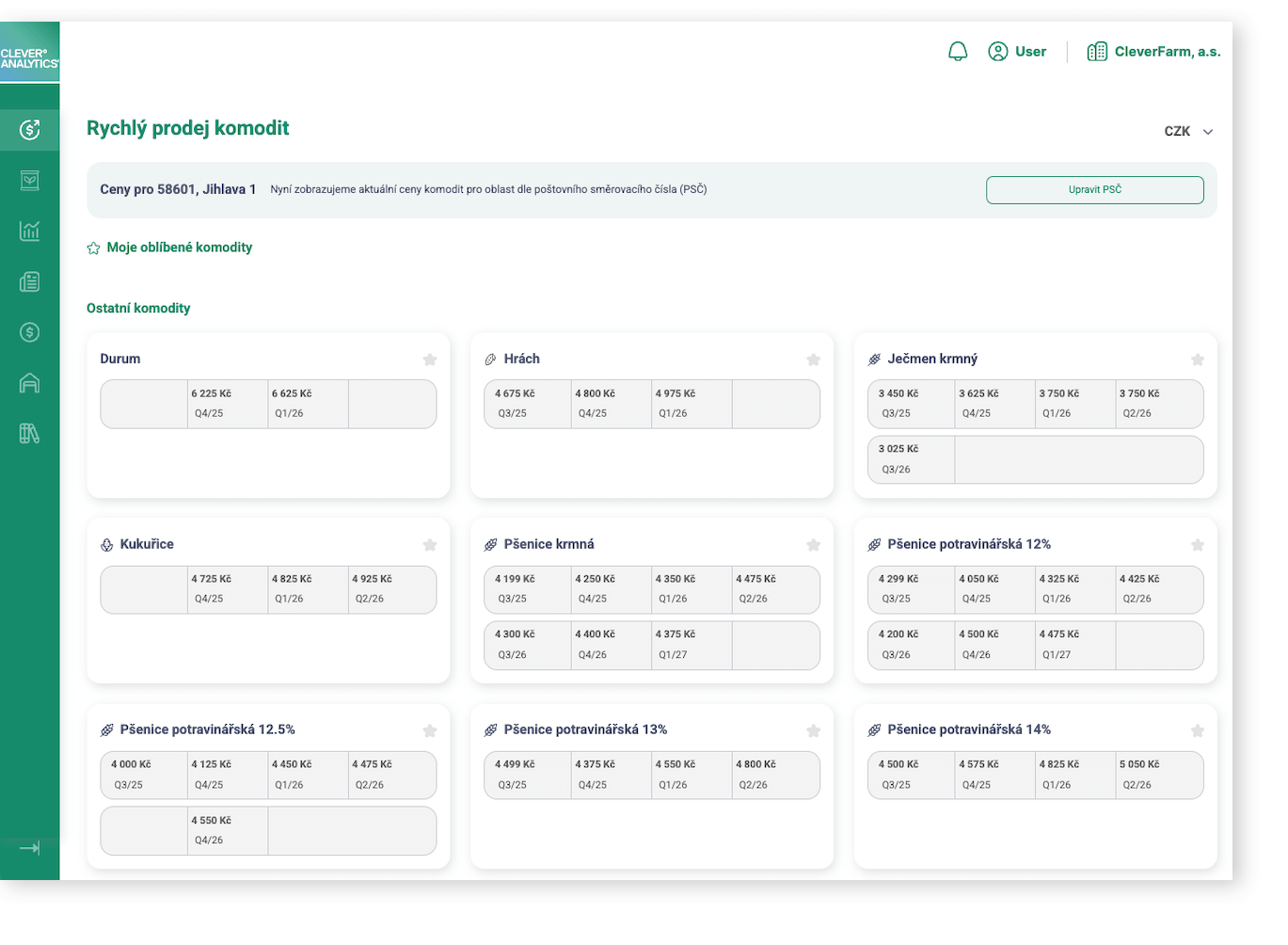
Task: Mark Durum as favorite with star
Action: [430, 360]
